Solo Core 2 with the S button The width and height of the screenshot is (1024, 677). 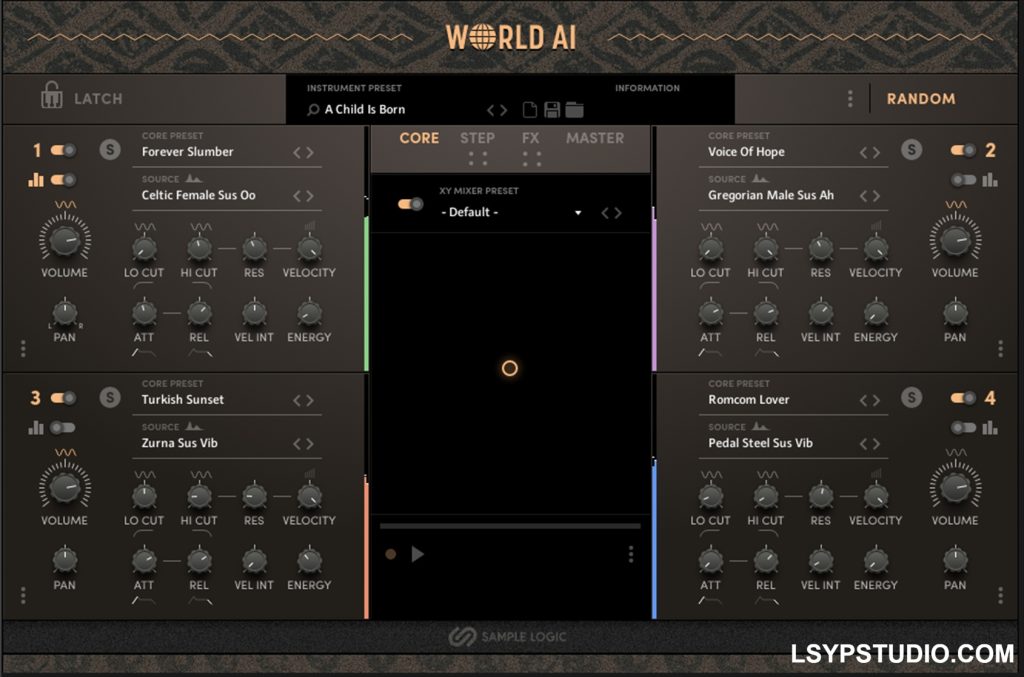(x=912, y=150)
